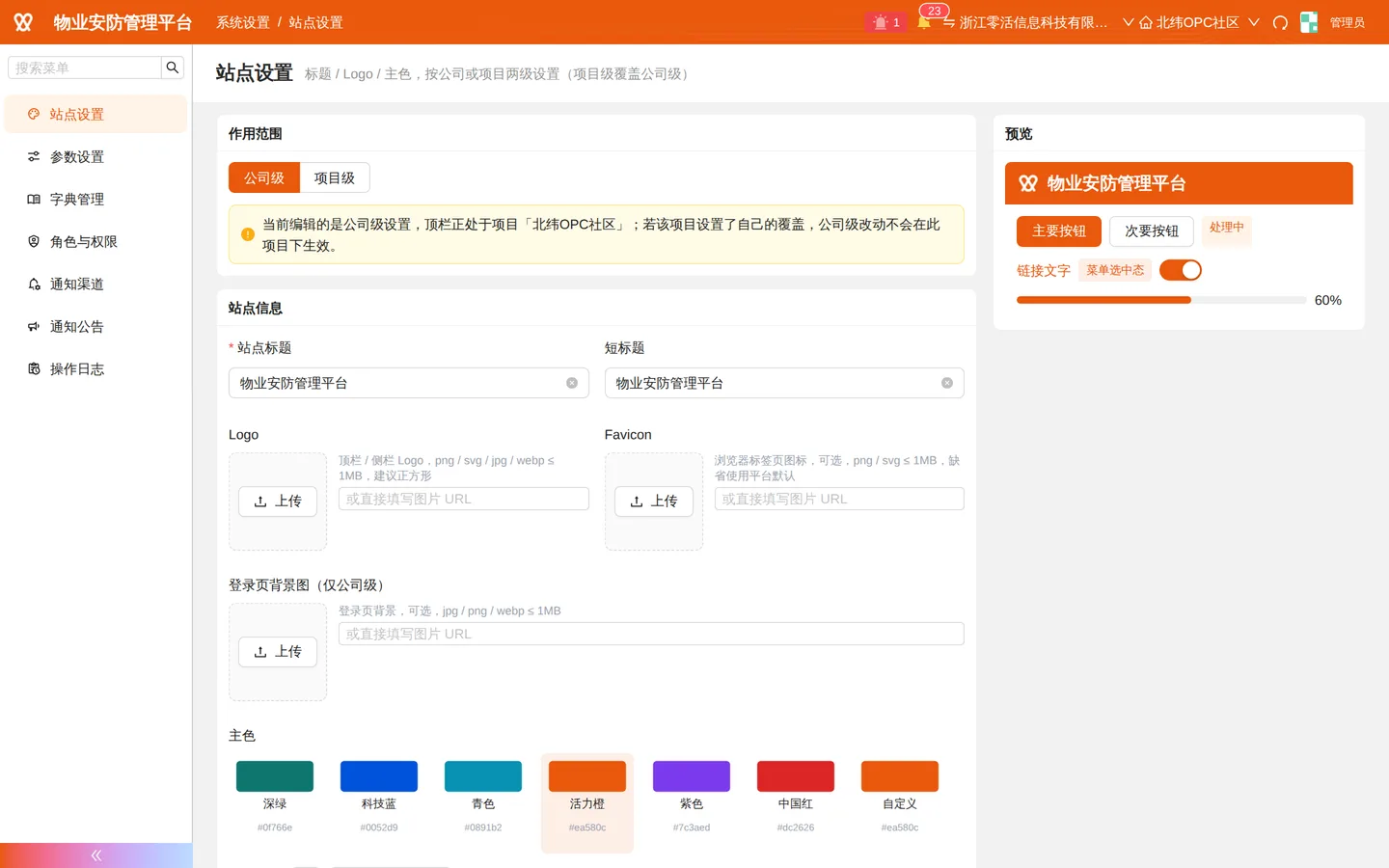Open 角色与权限 menu item

pyautogui.click(x=95, y=241)
